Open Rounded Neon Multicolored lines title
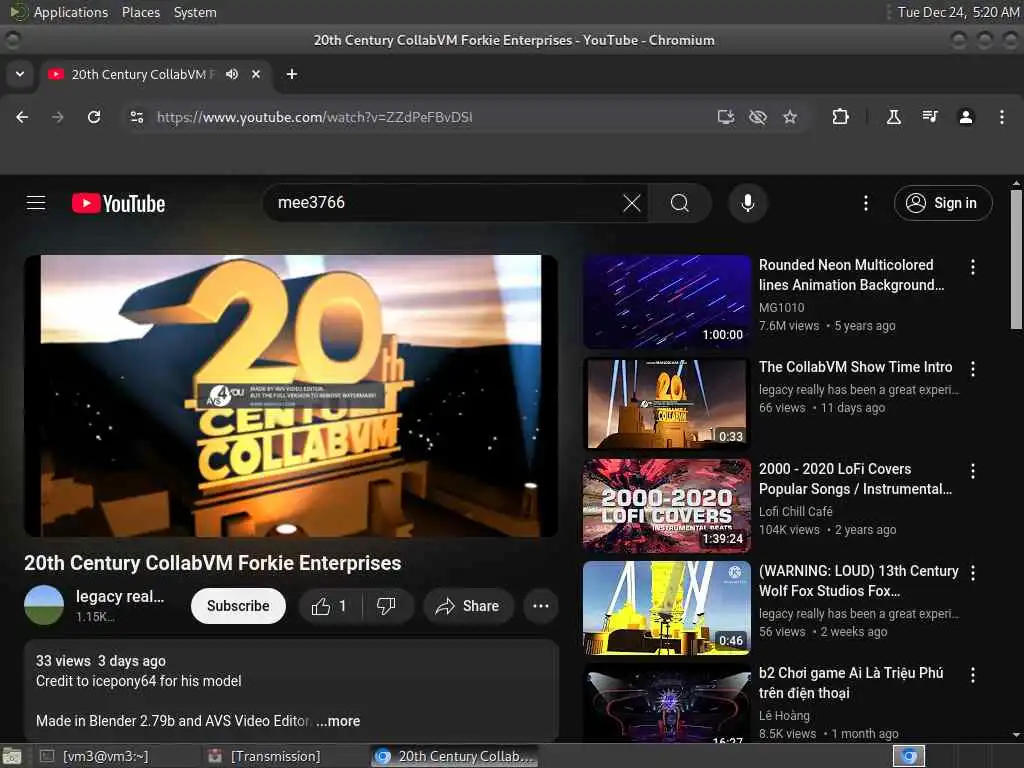 [x=851, y=275]
